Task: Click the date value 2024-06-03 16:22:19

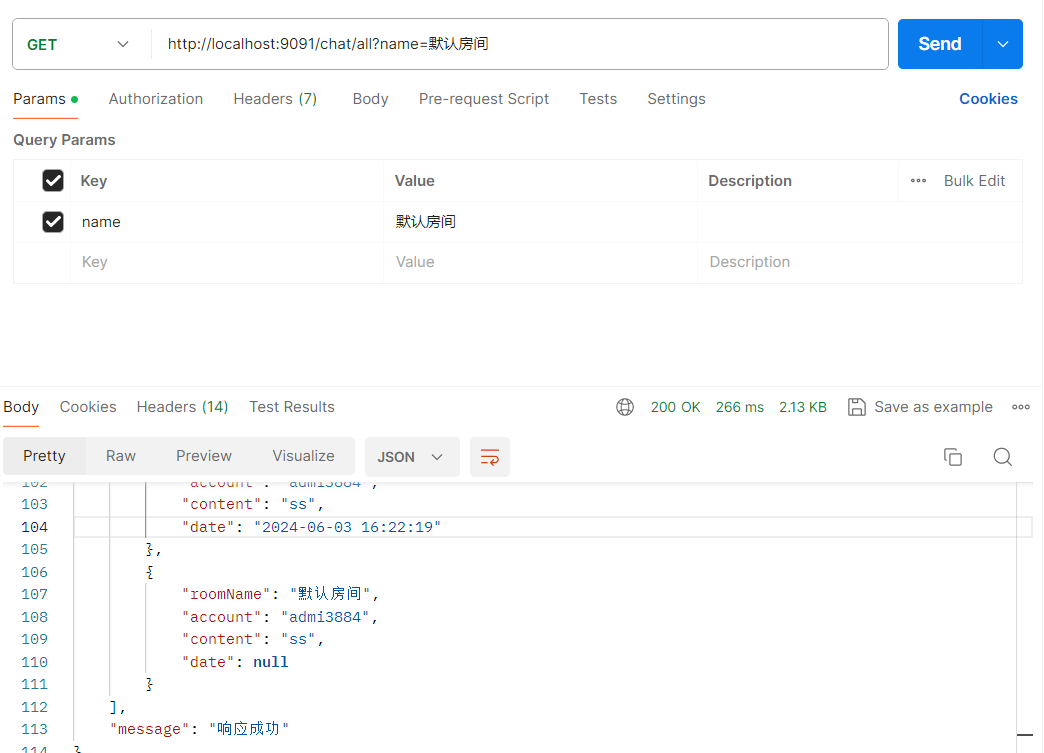Action: (347, 527)
